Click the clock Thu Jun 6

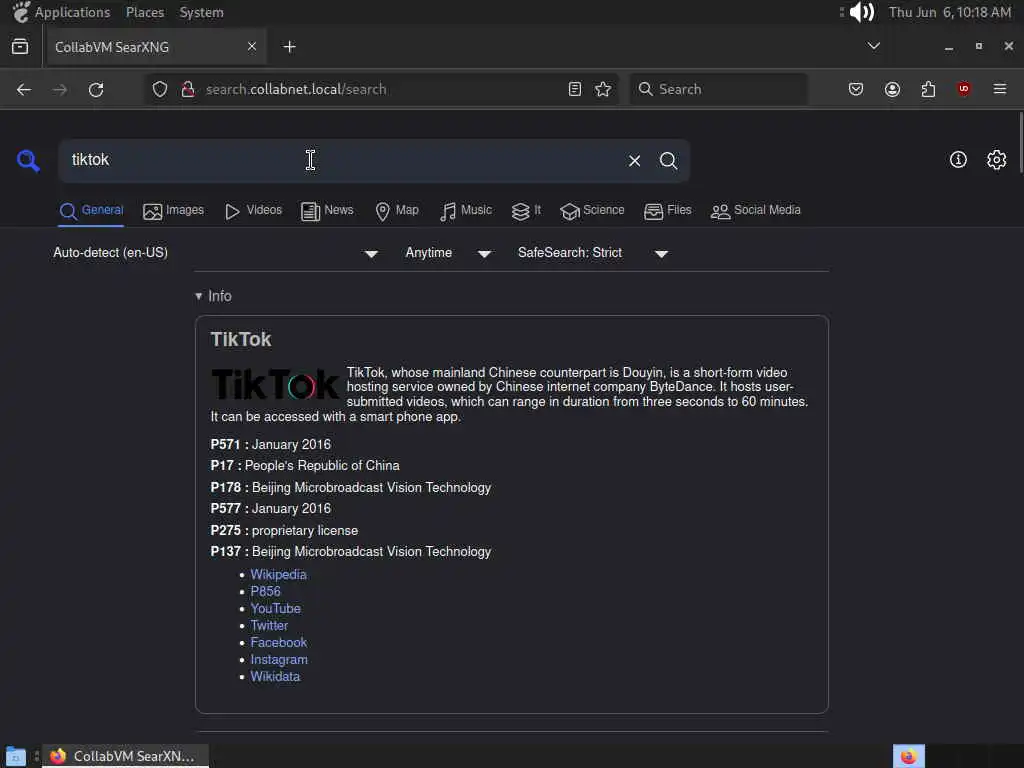(x=950, y=12)
